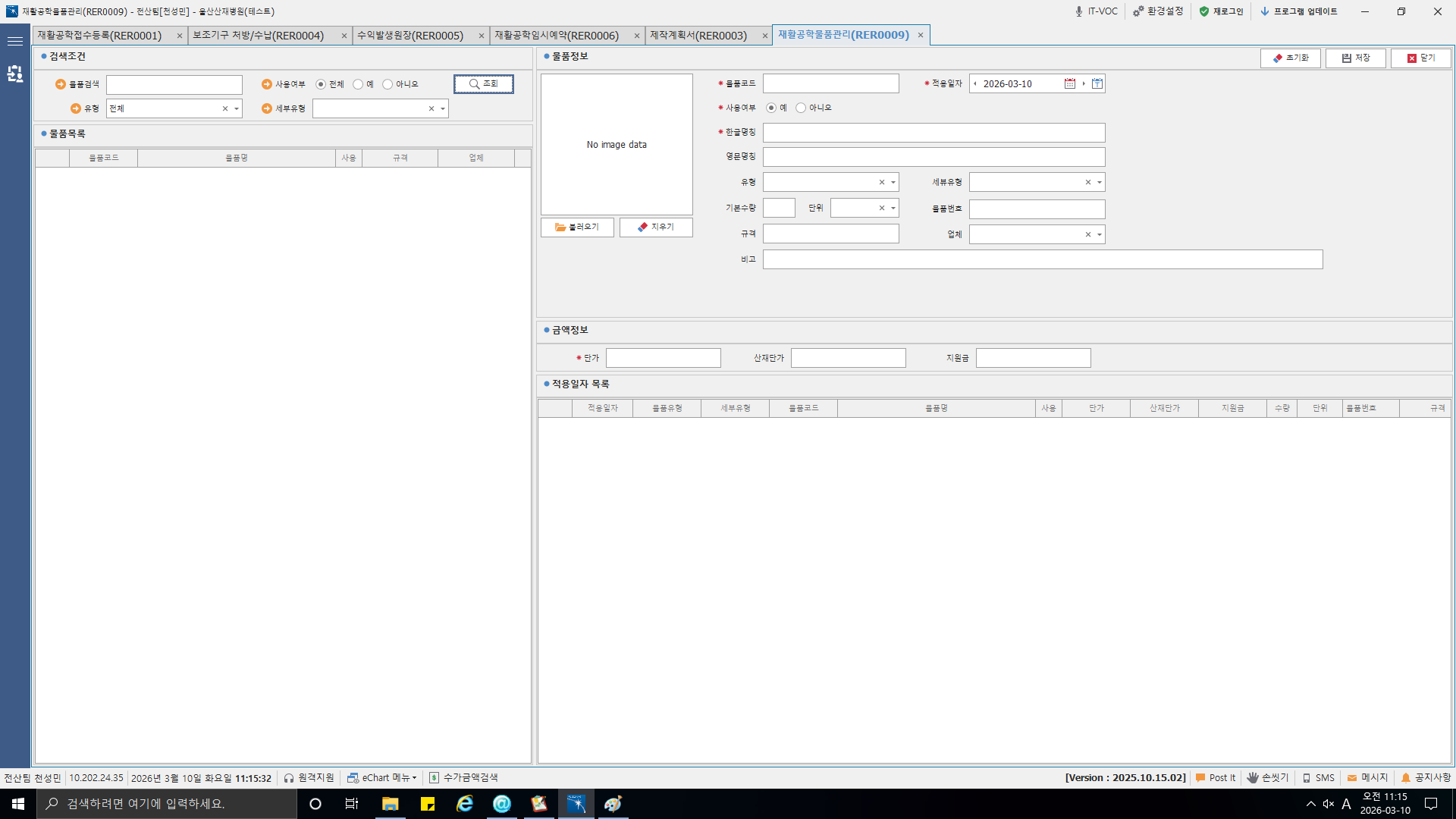Click 지우기 to erase the image
This screenshot has width=1456, height=819.
point(656,227)
